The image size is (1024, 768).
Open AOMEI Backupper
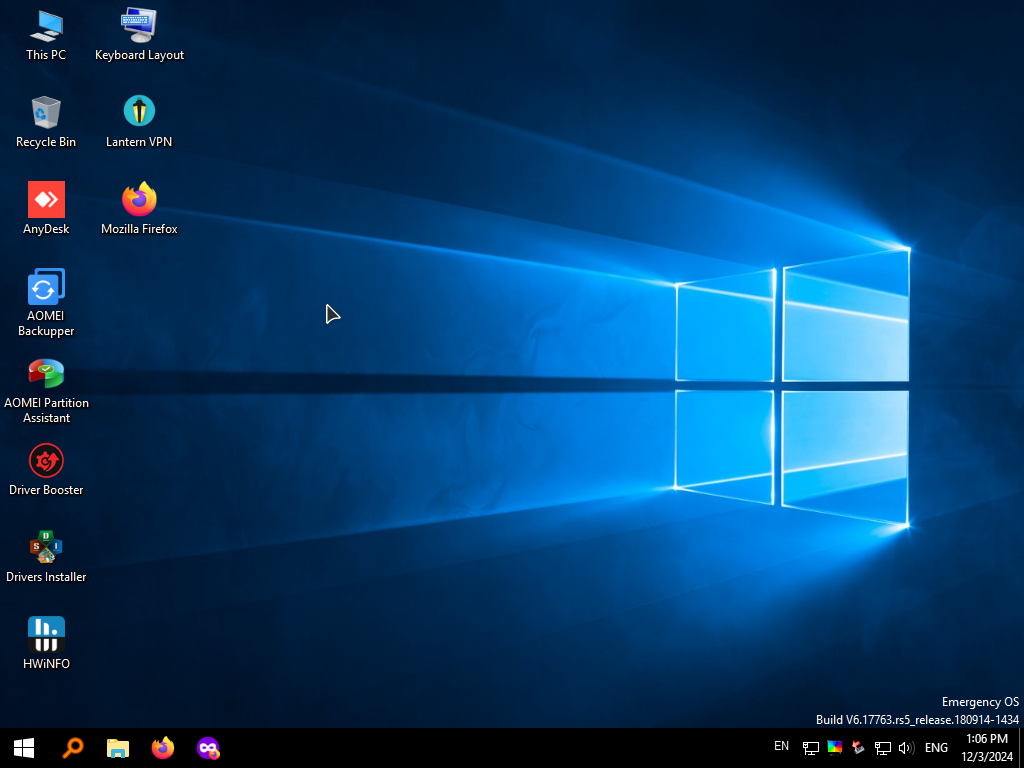pyautogui.click(x=46, y=285)
